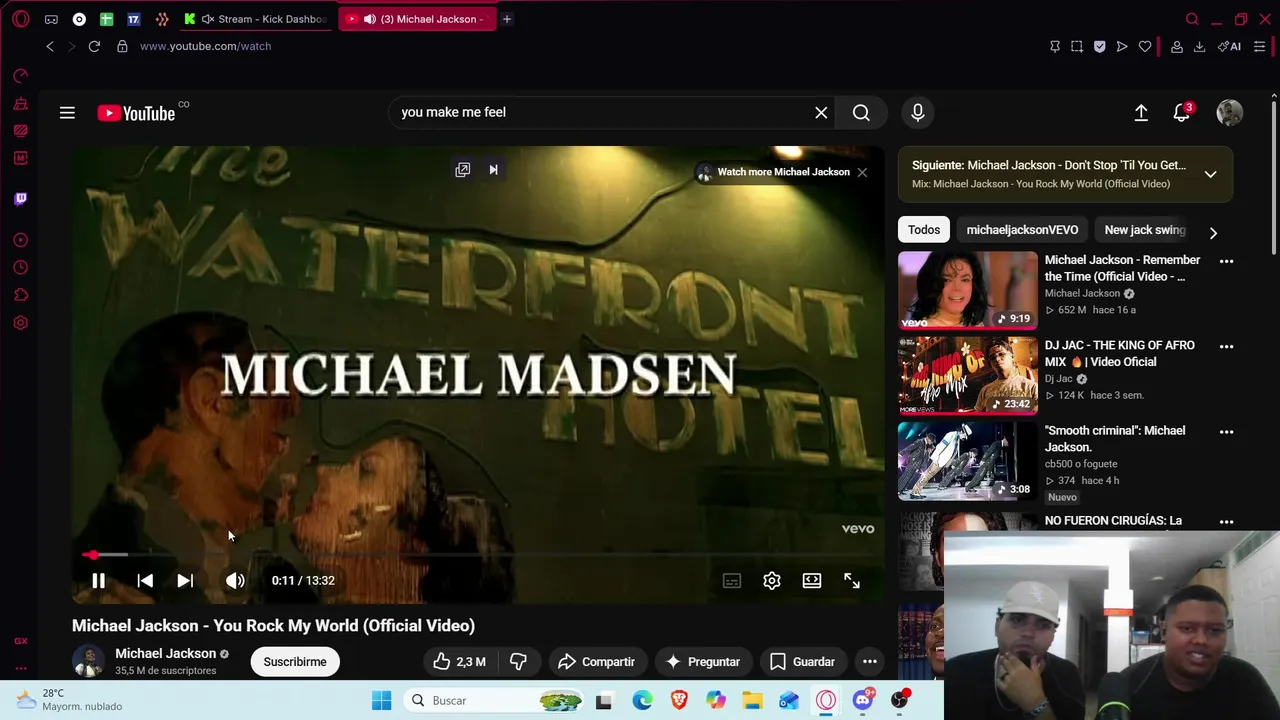Image resolution: width=1280 pixels, height=720 pixels.
Task: Click the "Guardar" save button
Action: click(802, 661)
